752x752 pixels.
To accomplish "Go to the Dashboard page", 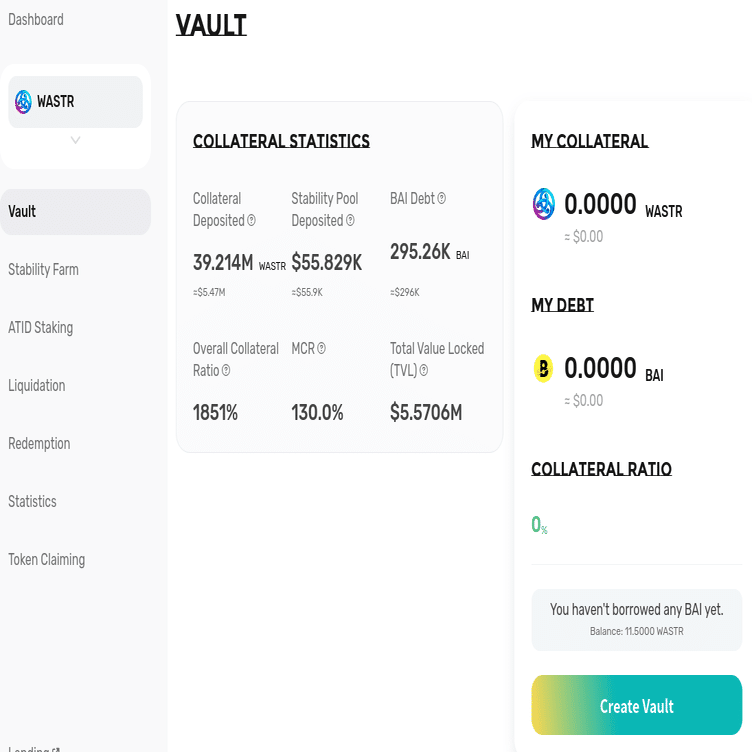I will coord(36,19).
